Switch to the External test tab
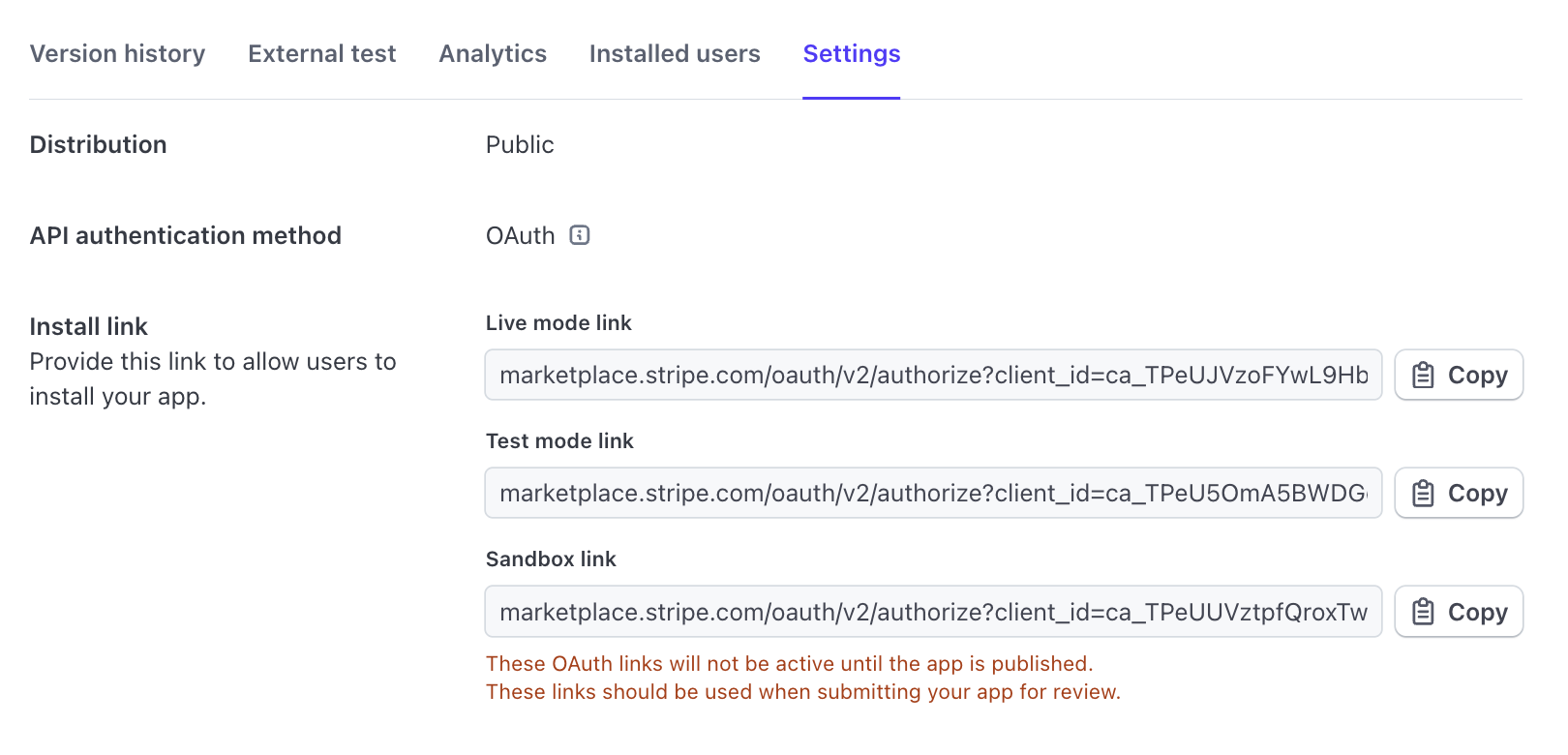This screenshot has height=755, width=1568. [x=321, y=54]
